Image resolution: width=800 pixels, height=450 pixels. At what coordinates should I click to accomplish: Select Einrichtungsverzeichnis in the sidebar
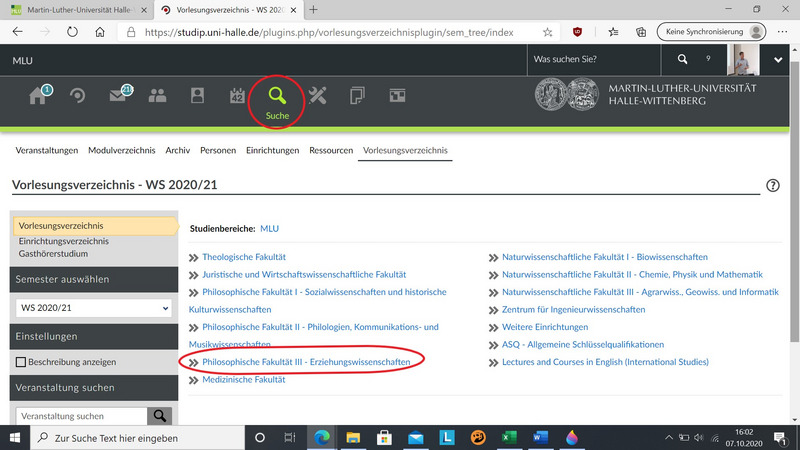tap(64, 241)
